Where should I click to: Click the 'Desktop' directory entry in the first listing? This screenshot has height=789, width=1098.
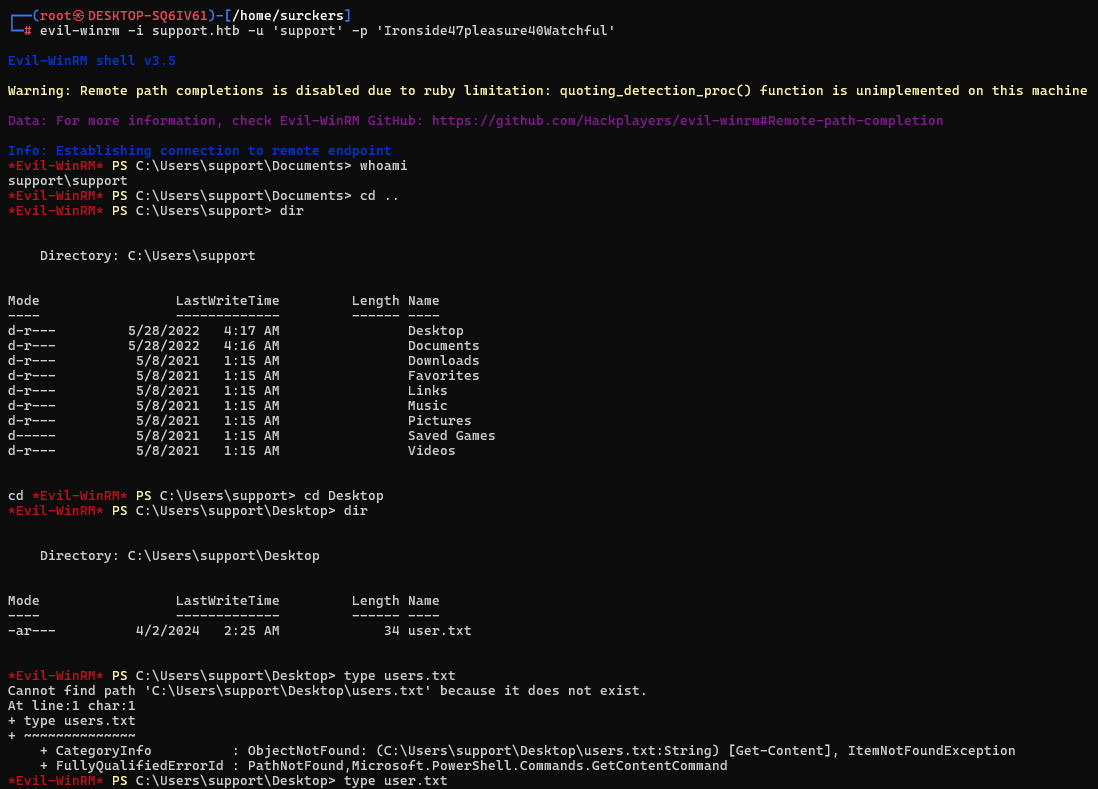[436, 330]
